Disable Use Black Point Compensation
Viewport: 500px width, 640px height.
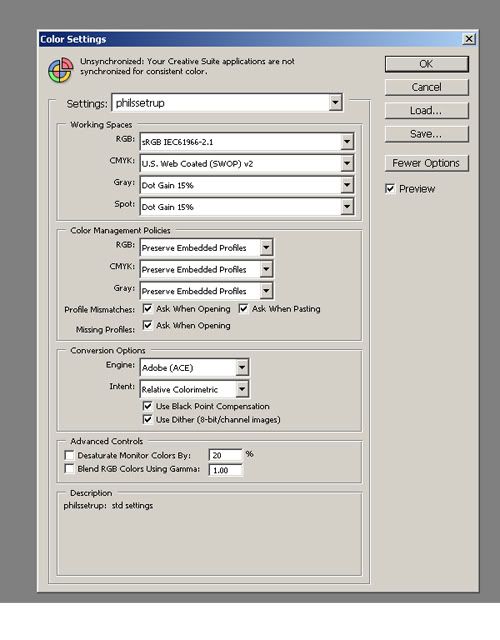click(147, 406)
